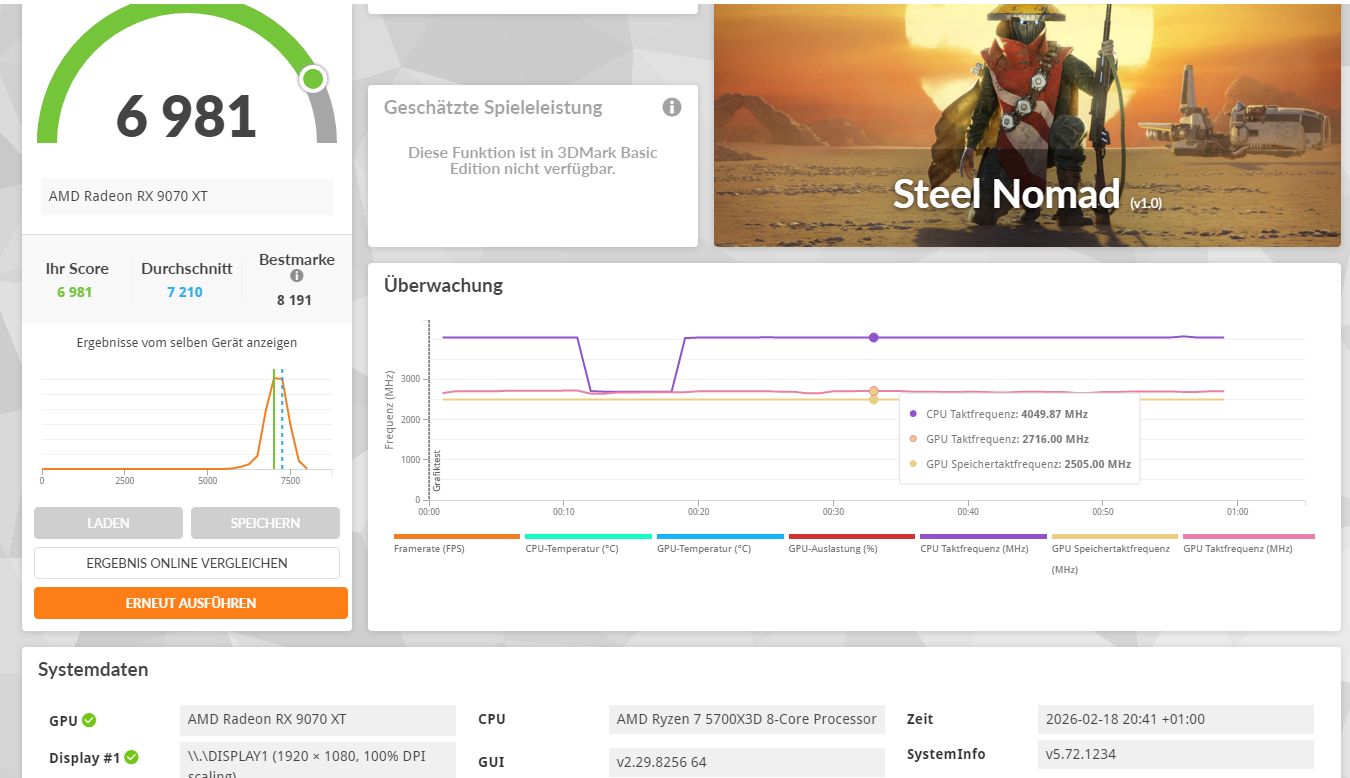The height and width of the screenshot is (778, 1350).
Task: Select the Ihr Score tab
Action: coord(76,279)
